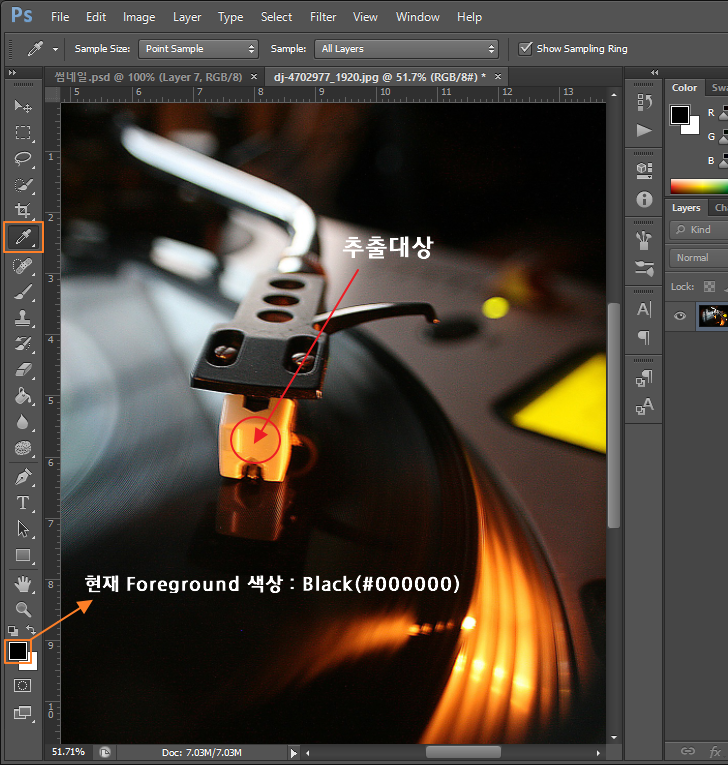Select the Quick Selection tool
Image resolution: width=728 pixels, height=765 pixels.
(x=22, y=185)
